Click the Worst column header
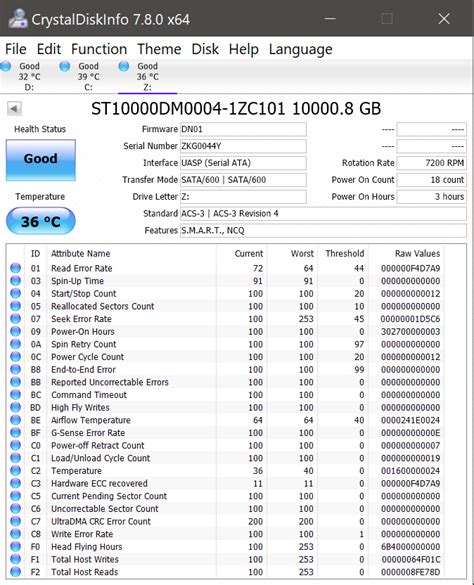Screen dimensions: 474x585 pos(302,254)
